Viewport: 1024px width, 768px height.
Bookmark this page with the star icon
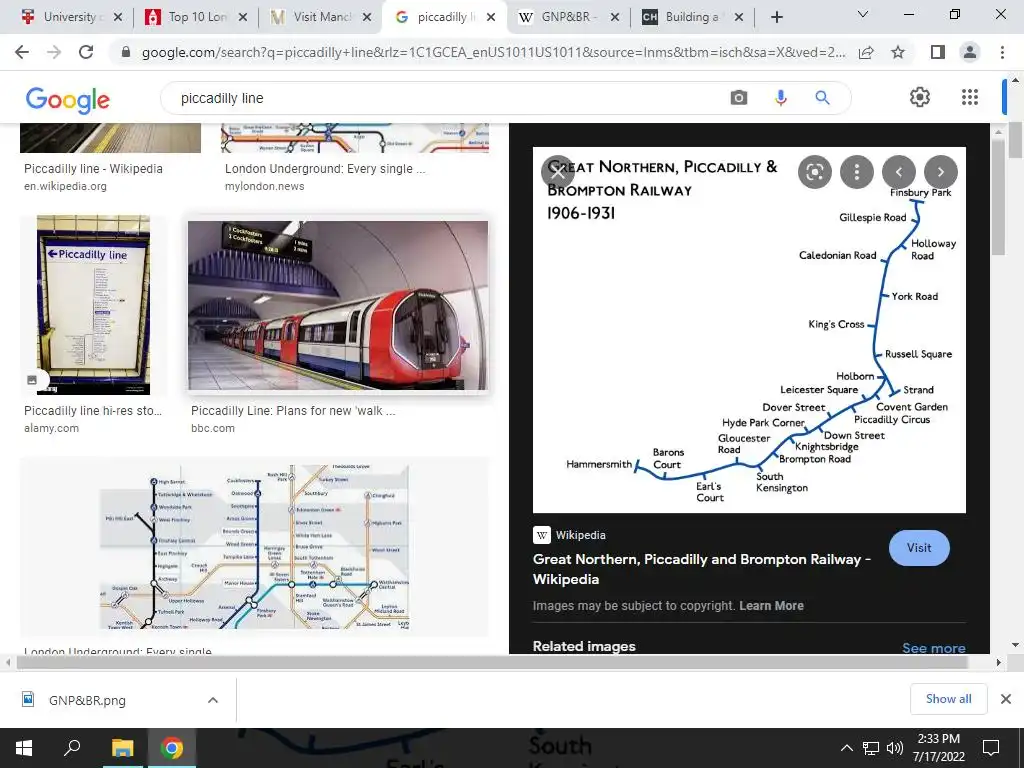(898, 52)
